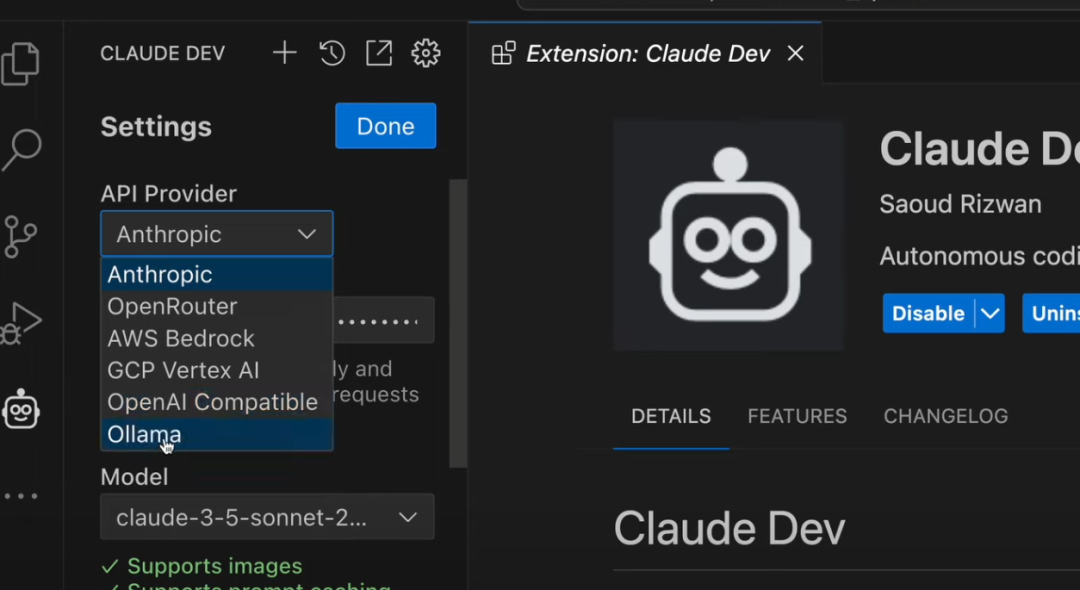
Task: Switch to the CHANGELOG tab
Action: 946,417
